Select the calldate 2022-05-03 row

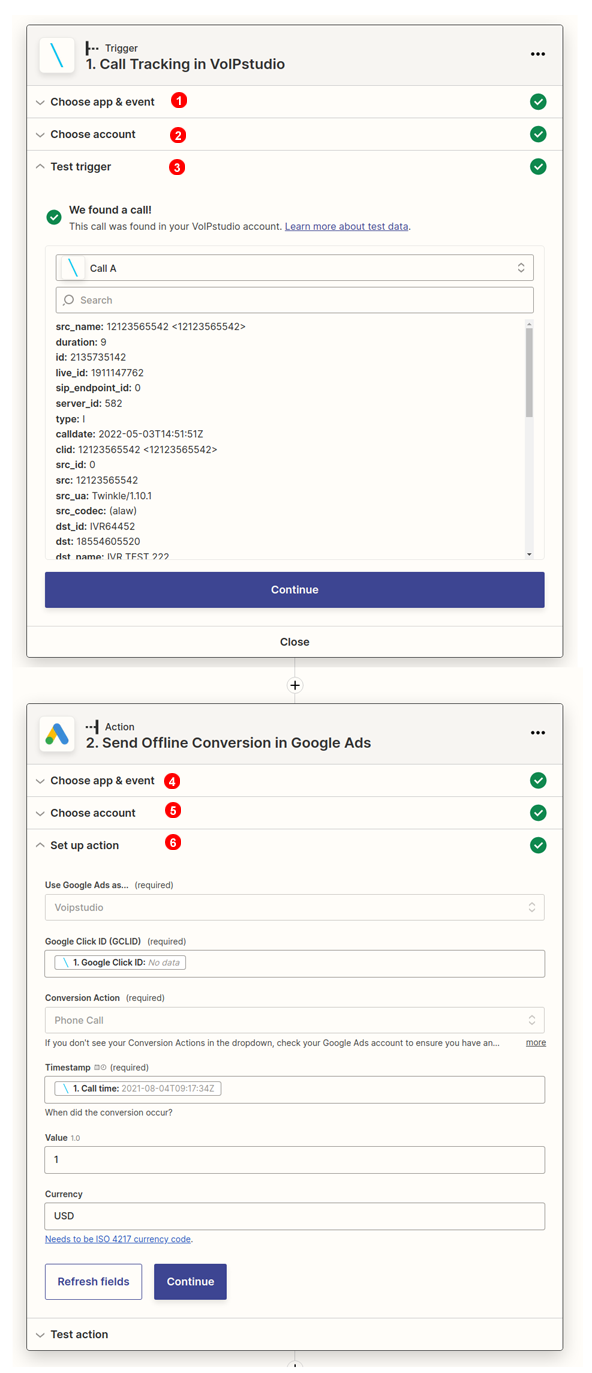pos(130,435)
